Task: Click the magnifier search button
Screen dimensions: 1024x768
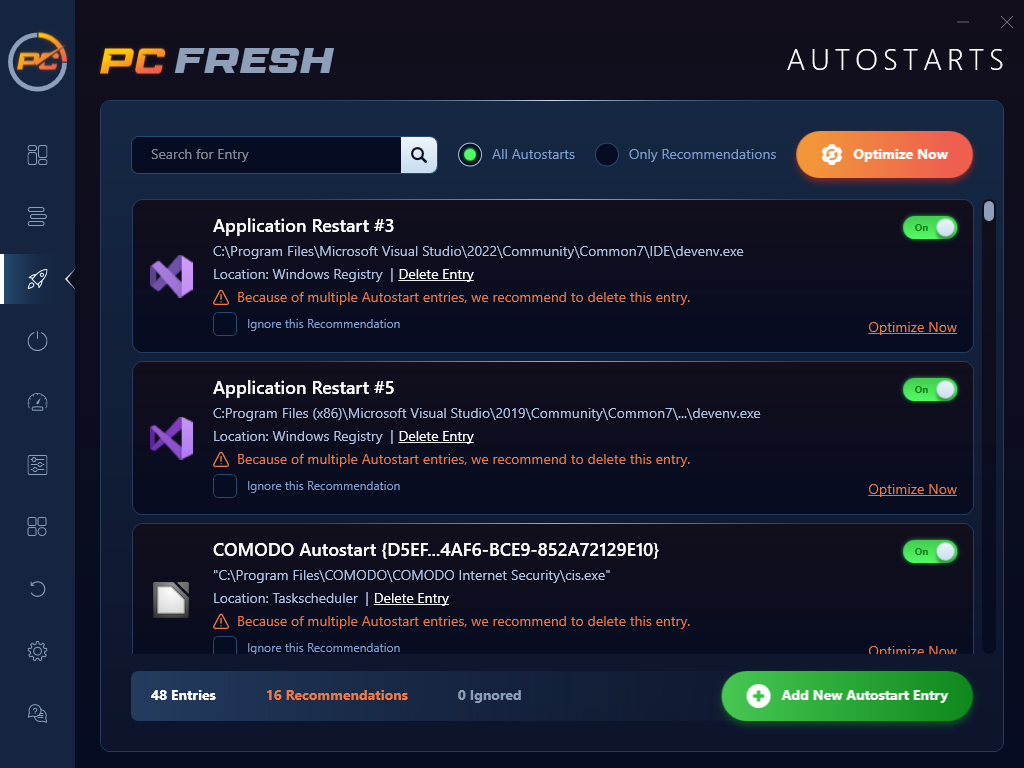Action: (x=419, y=155)
